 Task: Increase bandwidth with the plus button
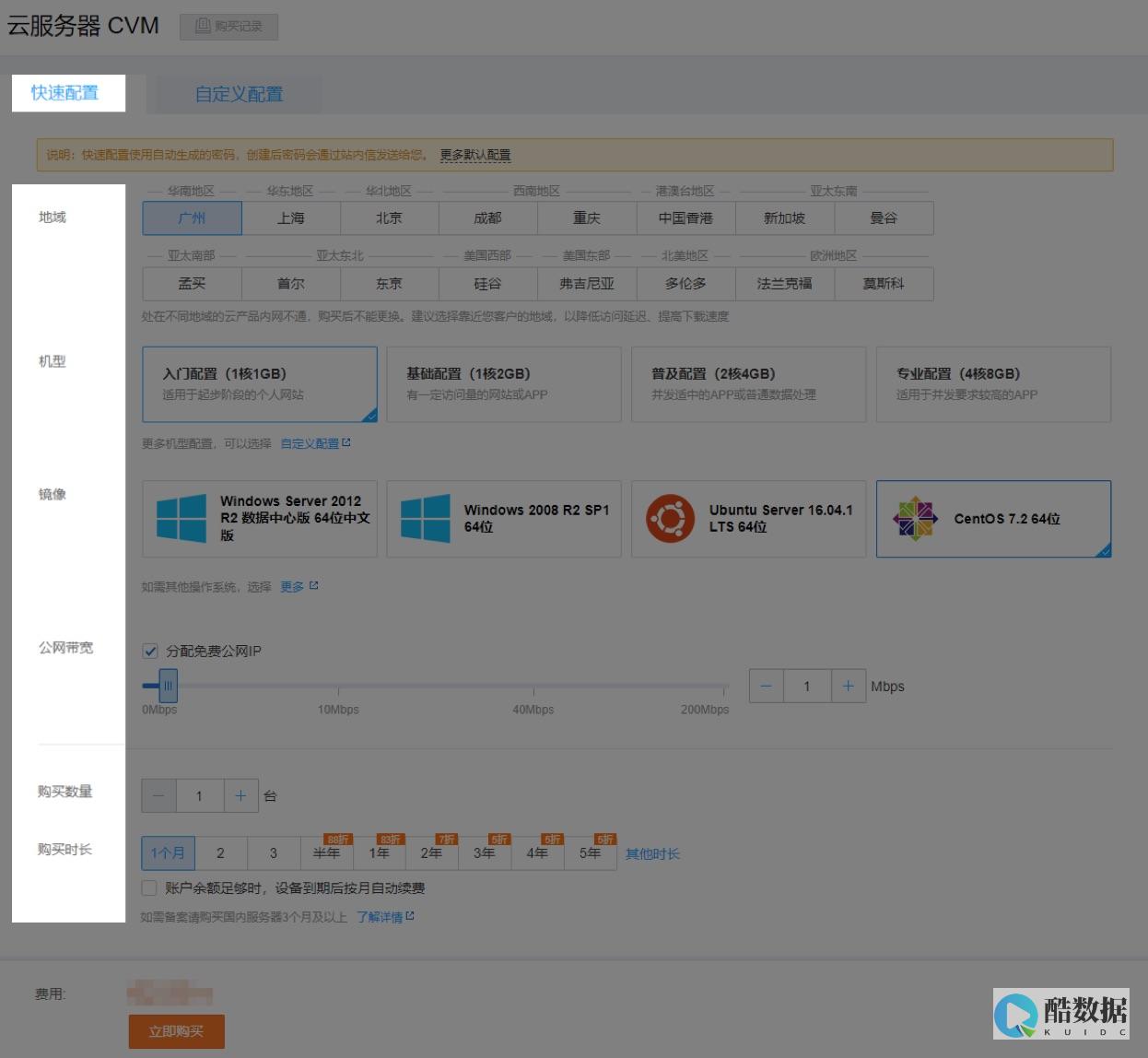coord(849,687)
